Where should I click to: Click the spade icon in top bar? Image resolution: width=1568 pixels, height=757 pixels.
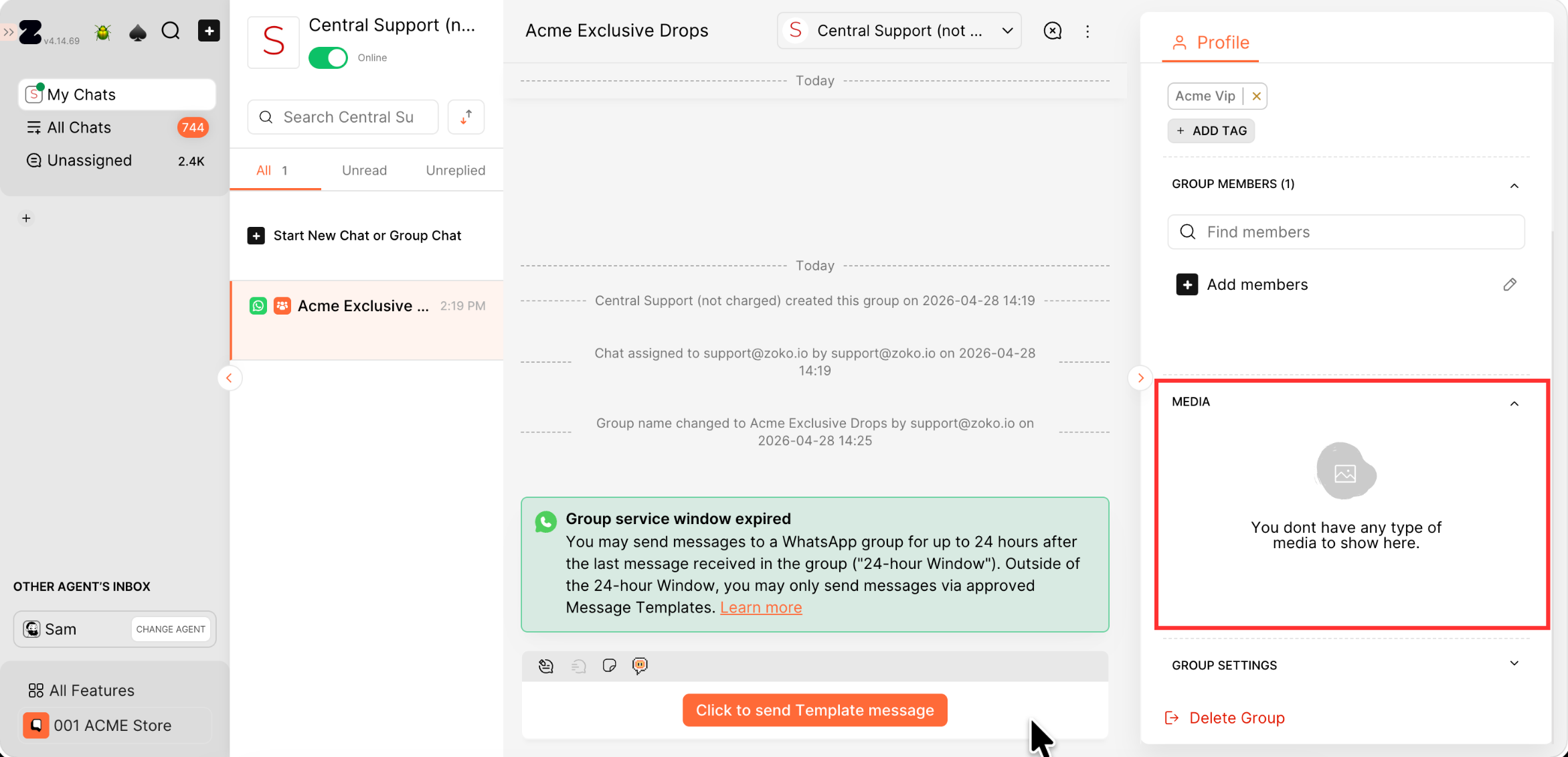point(137,31)
